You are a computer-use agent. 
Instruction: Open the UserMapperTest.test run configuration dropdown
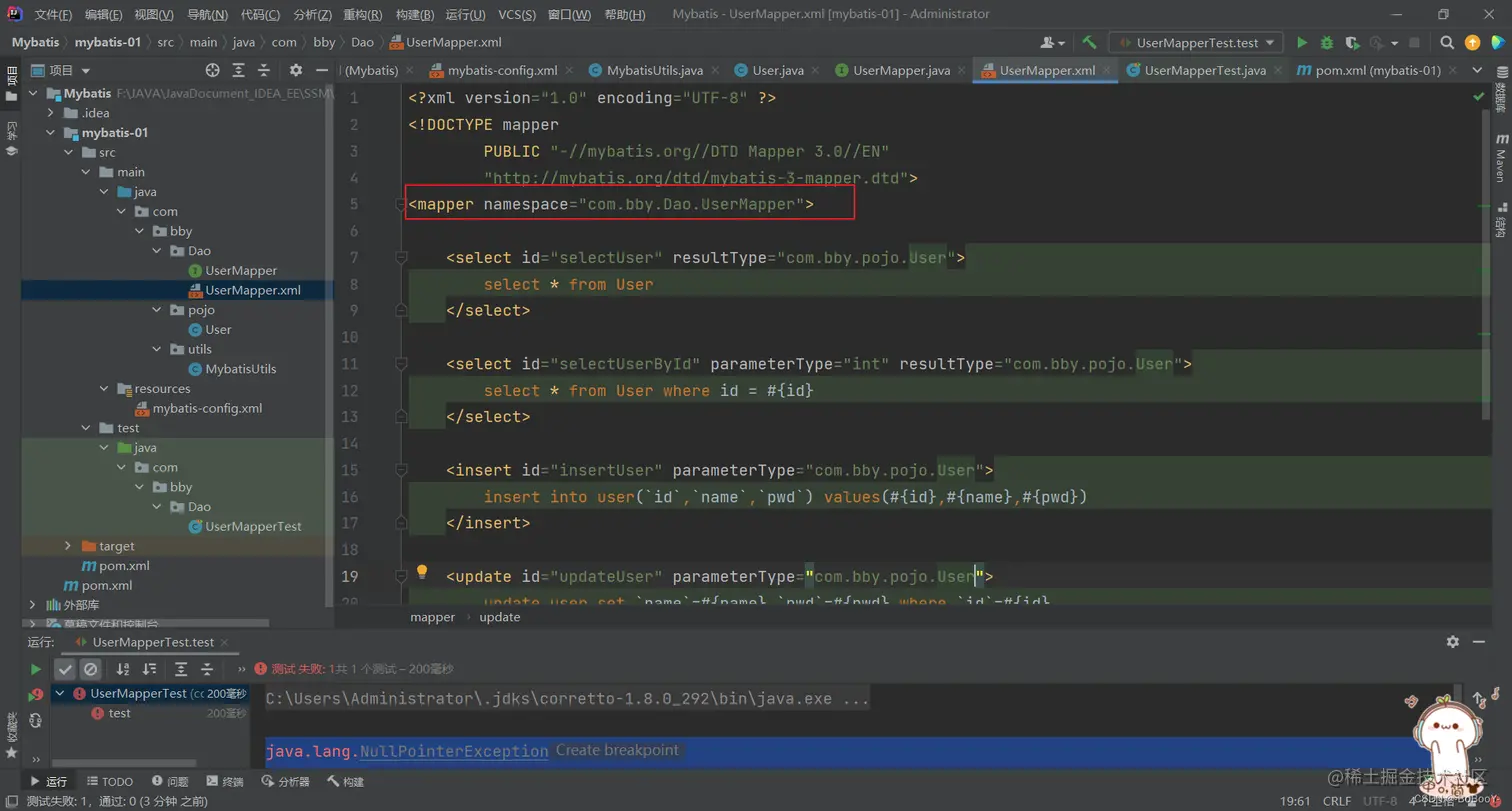[1196, 43]
